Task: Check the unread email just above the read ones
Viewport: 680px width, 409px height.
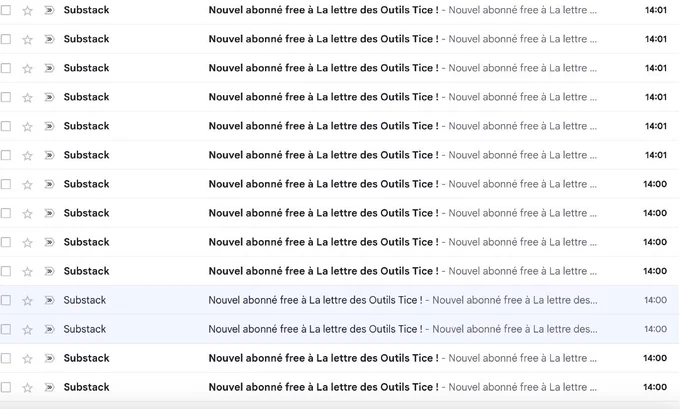Action: [x=6, y=271]
